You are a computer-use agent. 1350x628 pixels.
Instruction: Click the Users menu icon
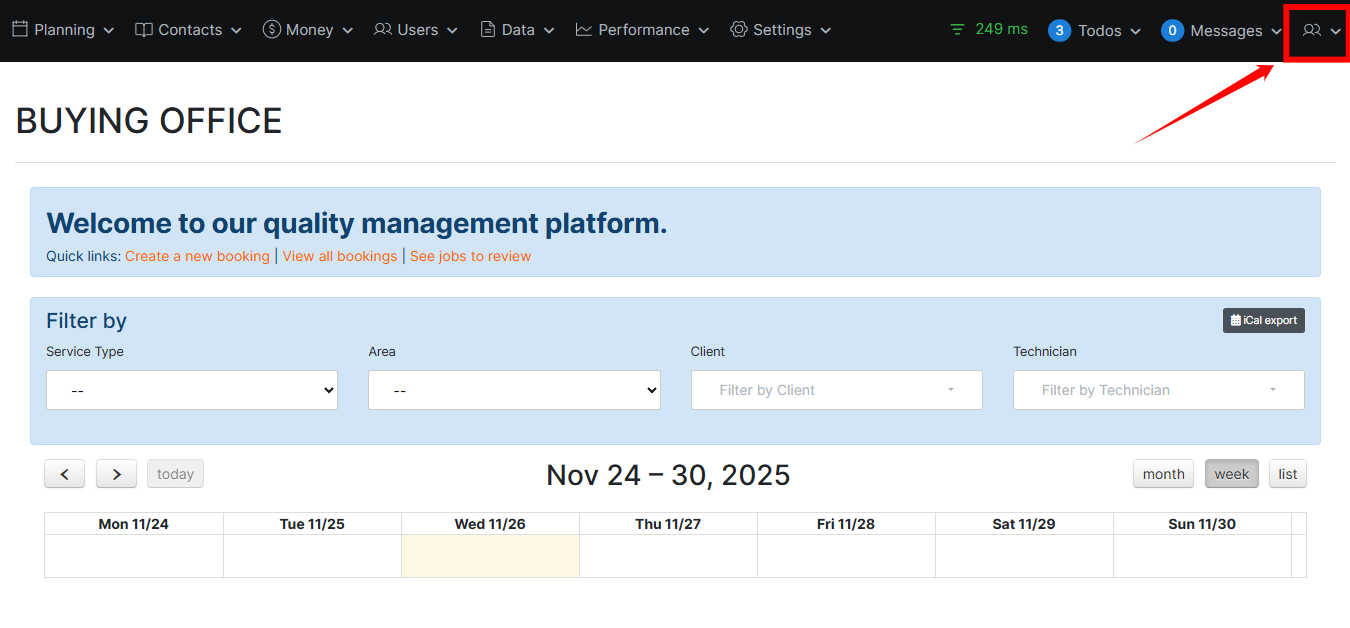tap(382, 29)
